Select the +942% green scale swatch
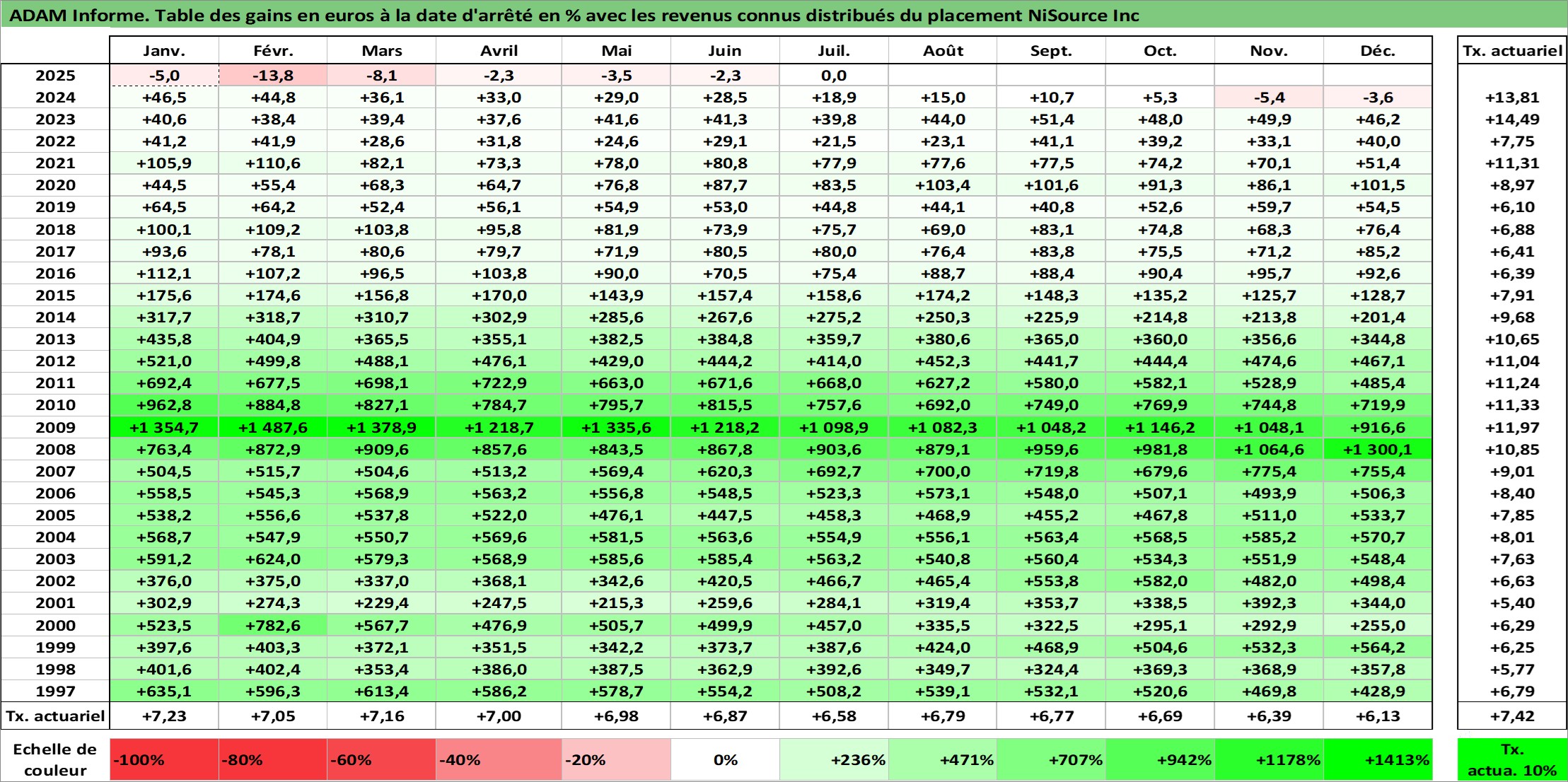 1160,759
